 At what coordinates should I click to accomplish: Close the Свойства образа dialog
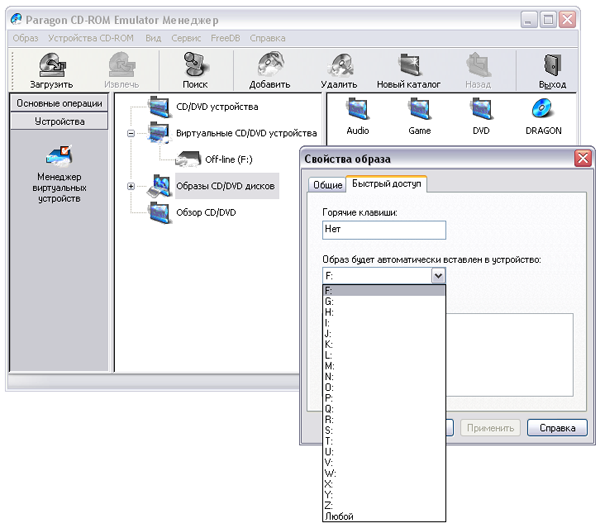pyautogui.click(x=583, y=158)
